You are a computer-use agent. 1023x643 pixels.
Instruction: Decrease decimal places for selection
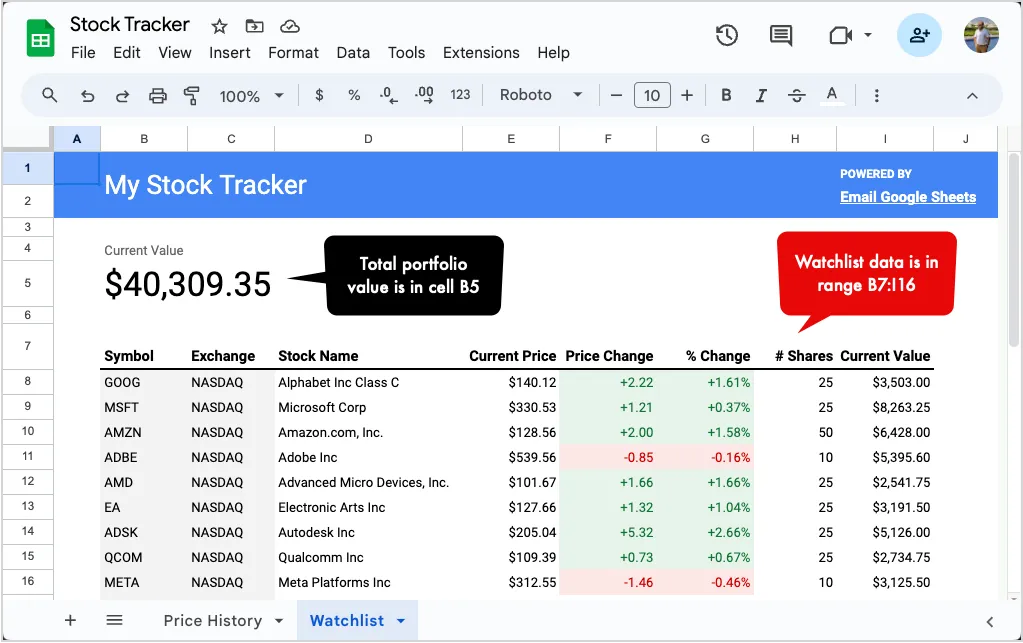coord(388,94)
